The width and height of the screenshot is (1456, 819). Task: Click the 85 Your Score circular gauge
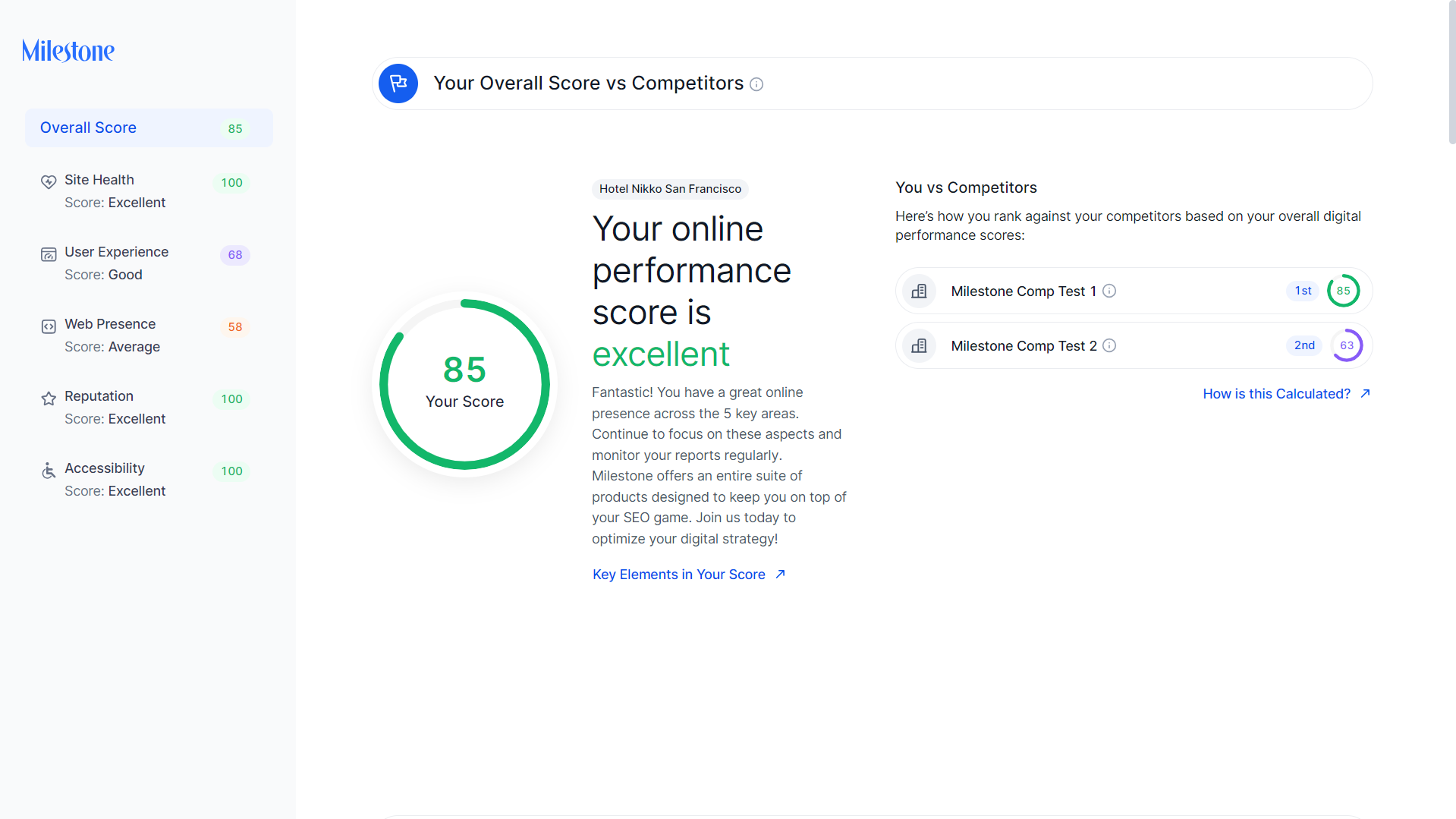tap(464, 384)
